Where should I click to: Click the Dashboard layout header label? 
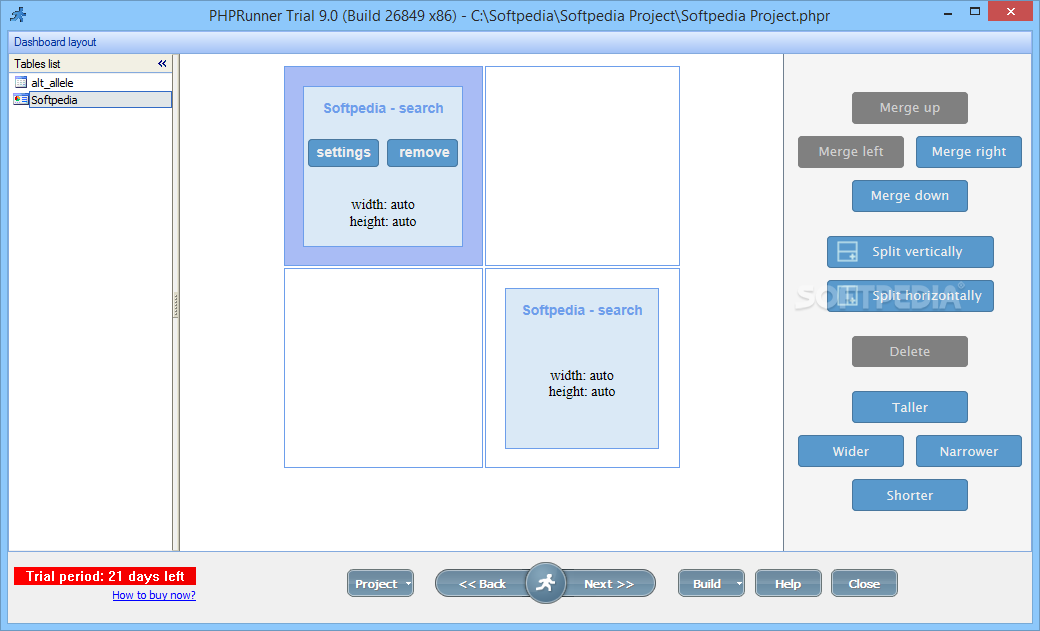click(55, 42)
